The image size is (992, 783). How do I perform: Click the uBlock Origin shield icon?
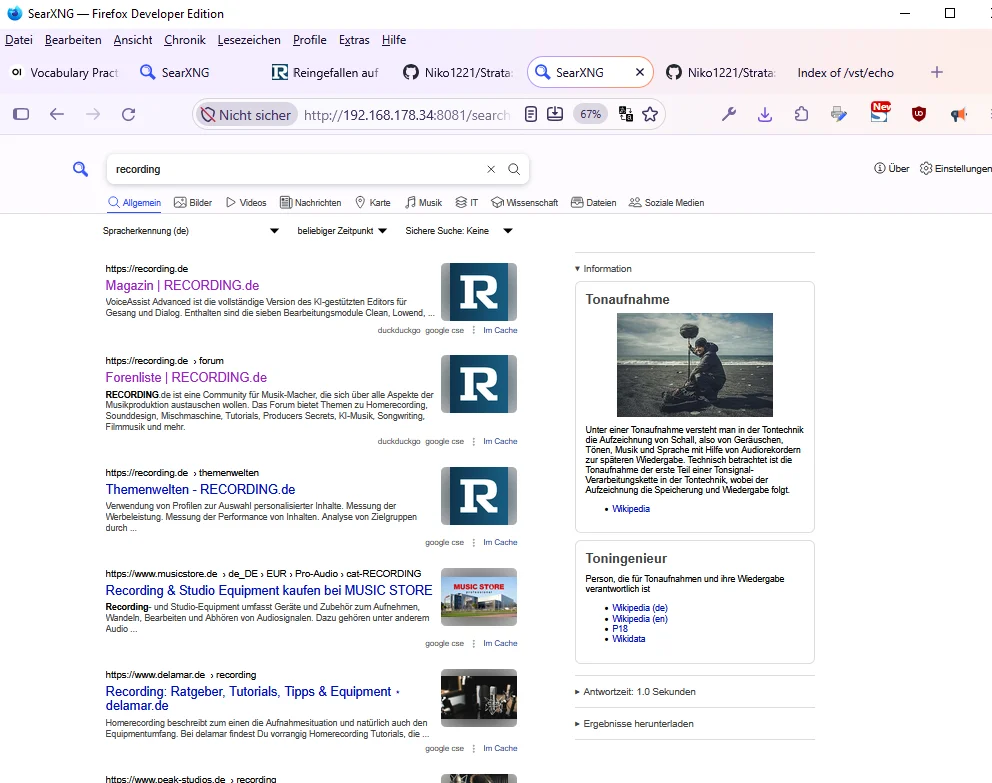(x=919, y=114)
